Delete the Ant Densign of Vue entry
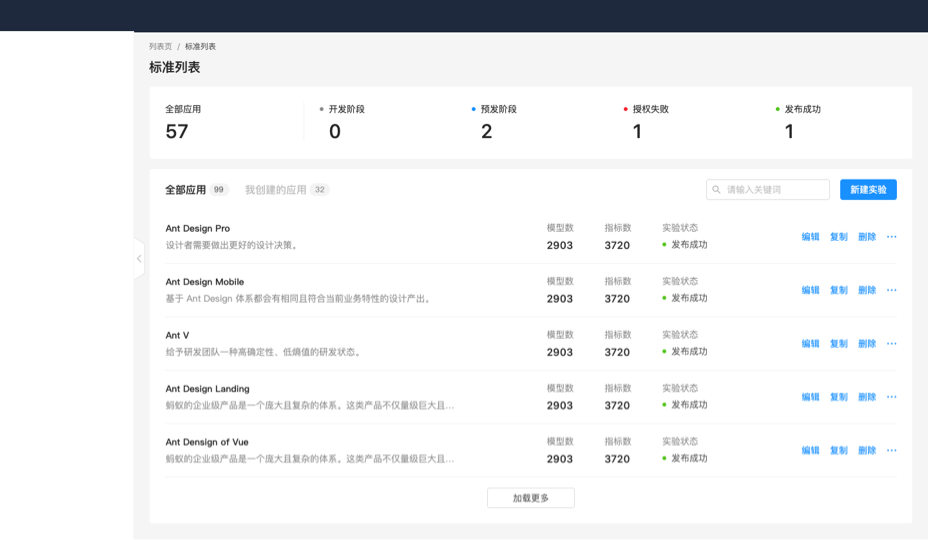This screenshot has height=540, width=928. 867,450
